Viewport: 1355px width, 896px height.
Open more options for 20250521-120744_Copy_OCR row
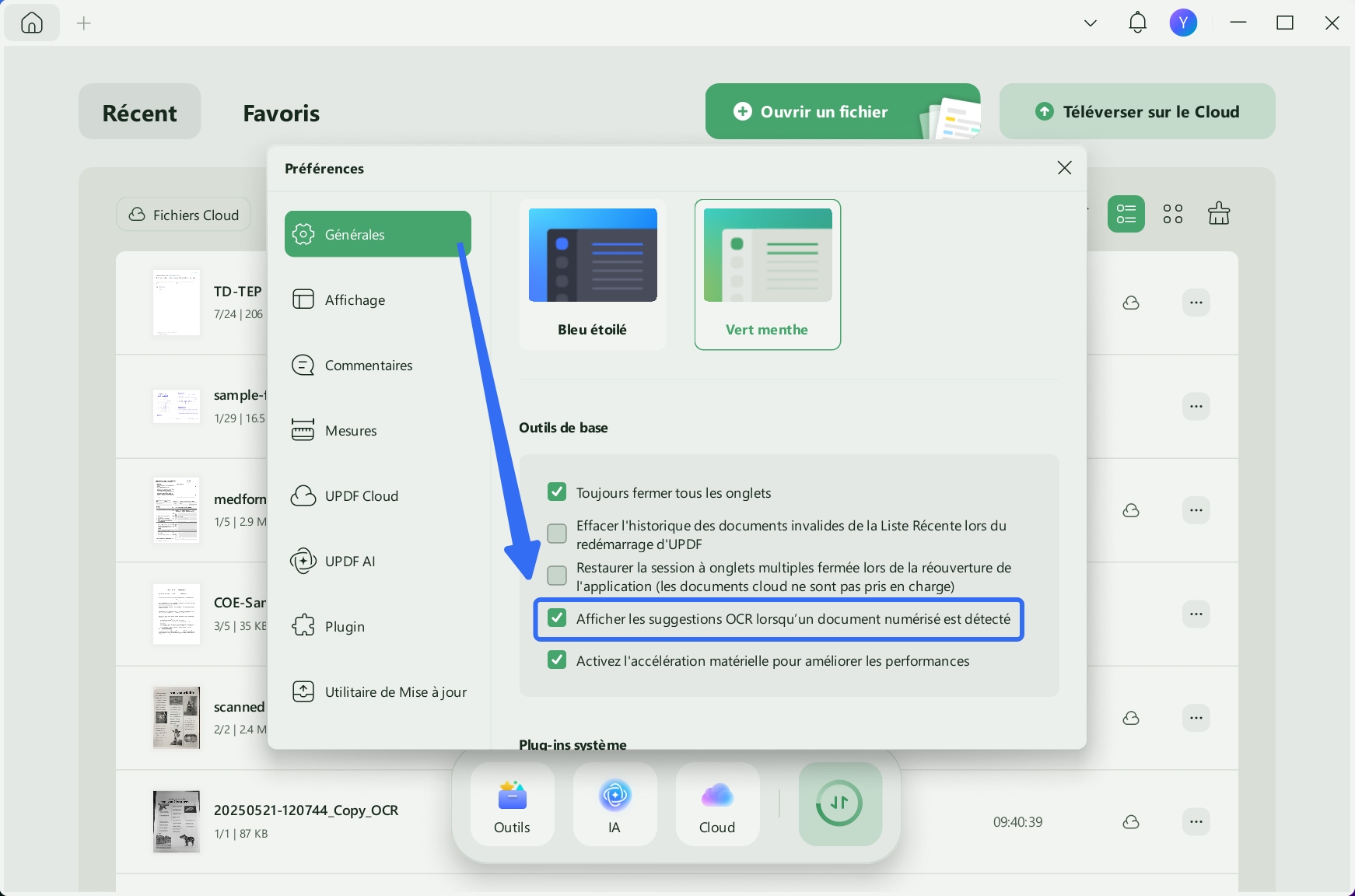tap(1196, 822)
